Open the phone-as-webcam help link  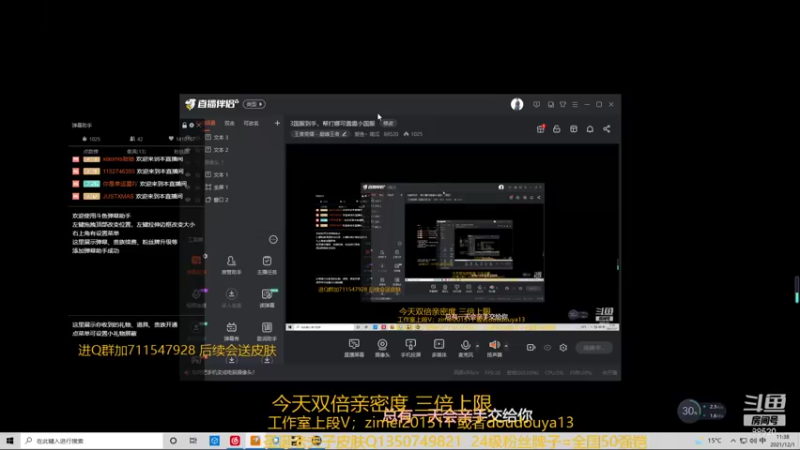point(219,372)
